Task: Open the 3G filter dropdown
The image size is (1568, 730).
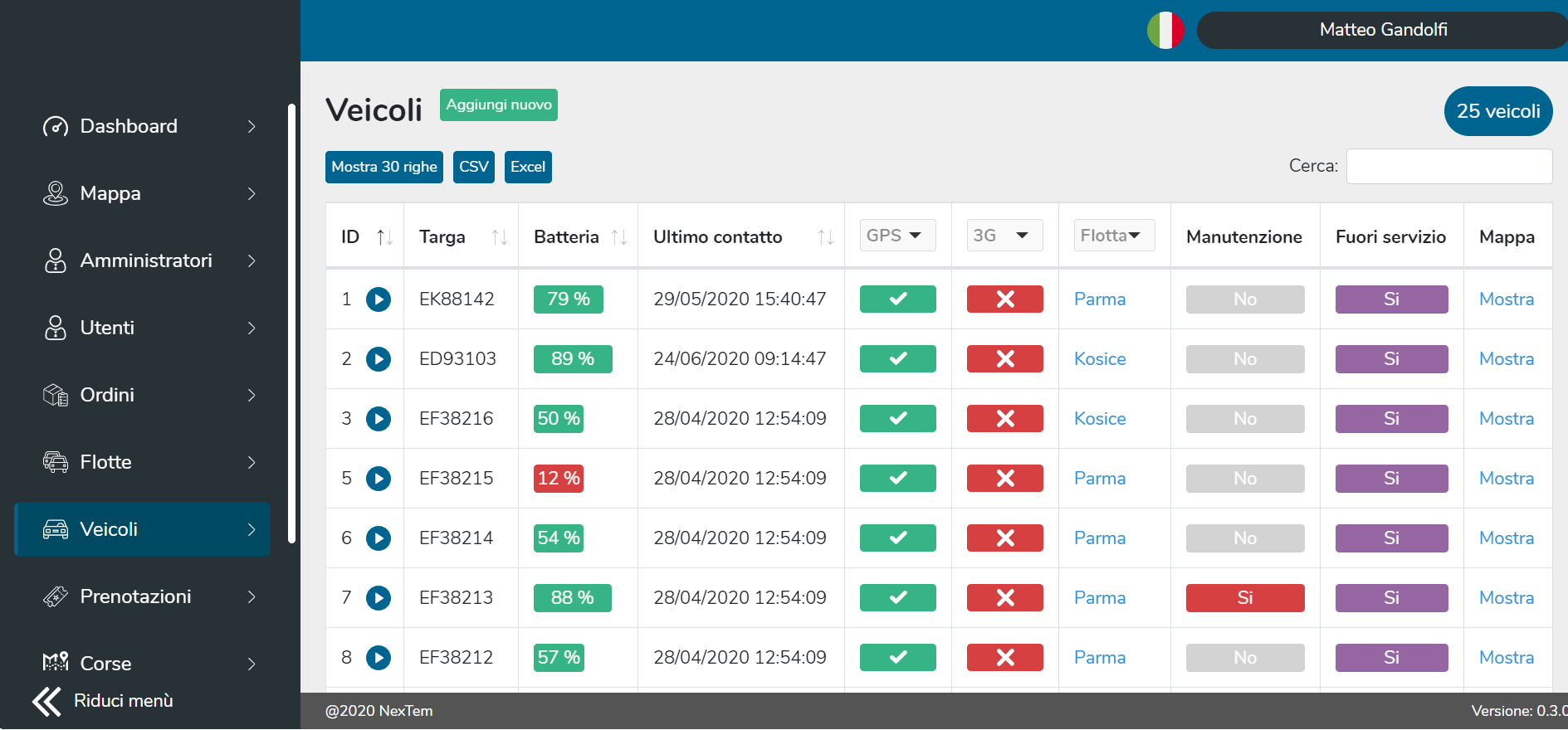Action: [1004, 236]
